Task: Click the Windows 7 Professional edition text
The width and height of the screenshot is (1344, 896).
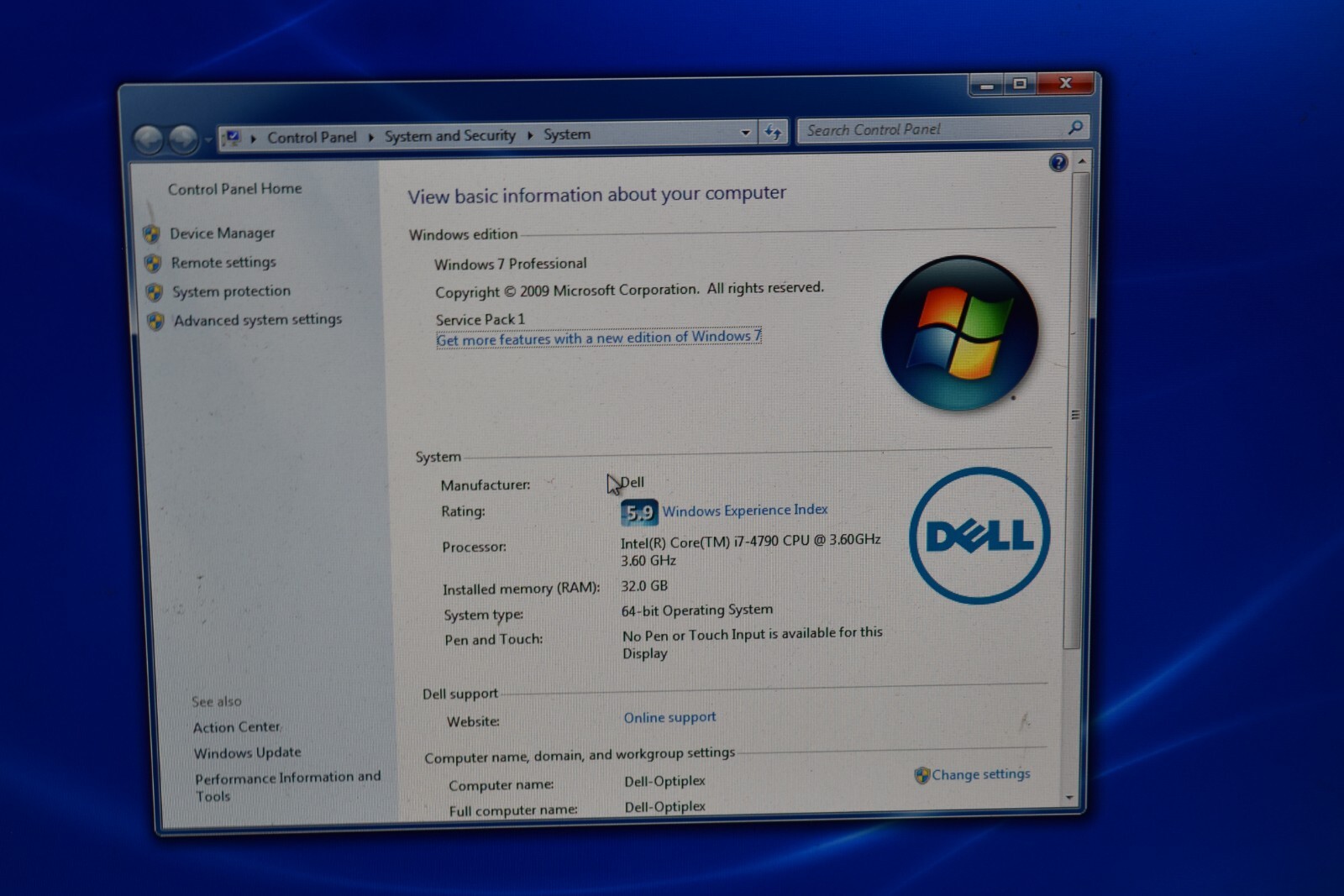Action: 510,264
